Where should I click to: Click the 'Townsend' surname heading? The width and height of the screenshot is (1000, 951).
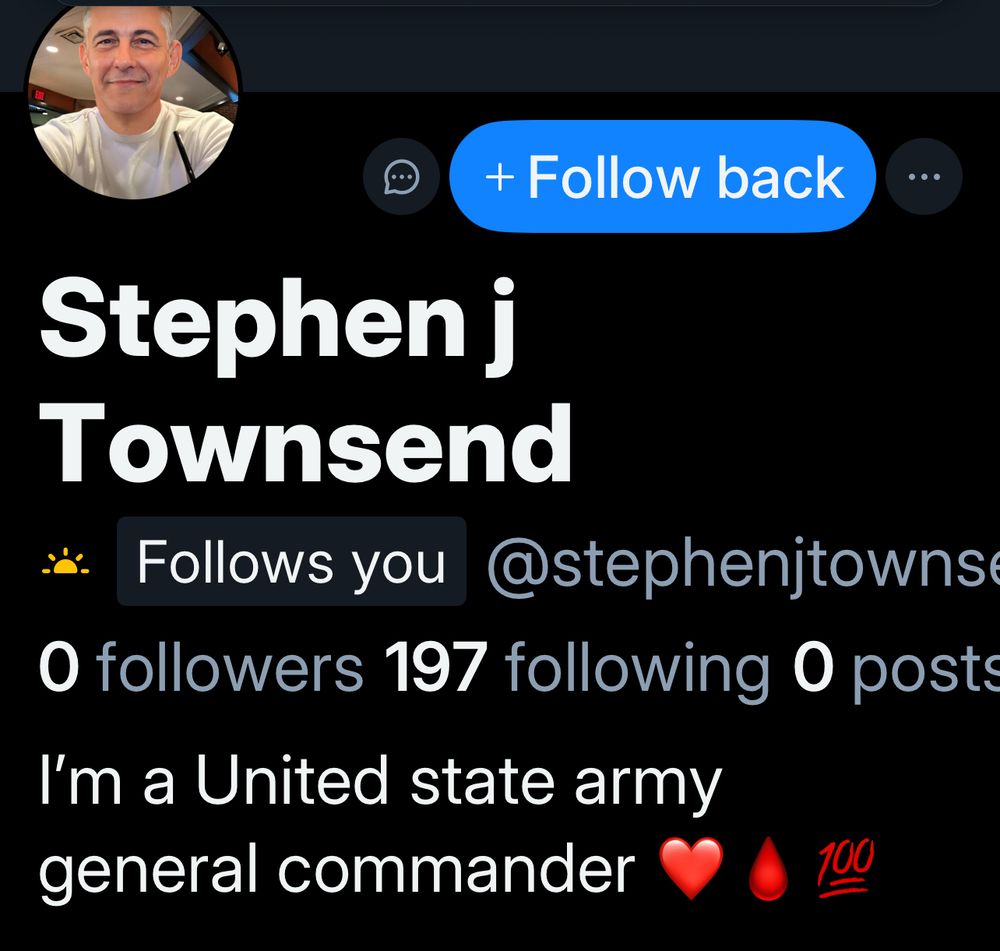305,443
